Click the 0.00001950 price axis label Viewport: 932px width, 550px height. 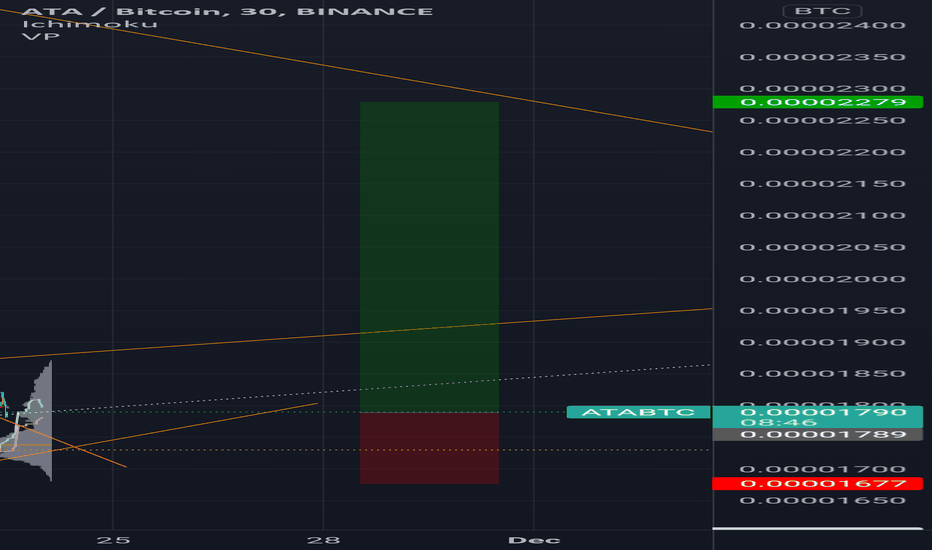[823, 310]
